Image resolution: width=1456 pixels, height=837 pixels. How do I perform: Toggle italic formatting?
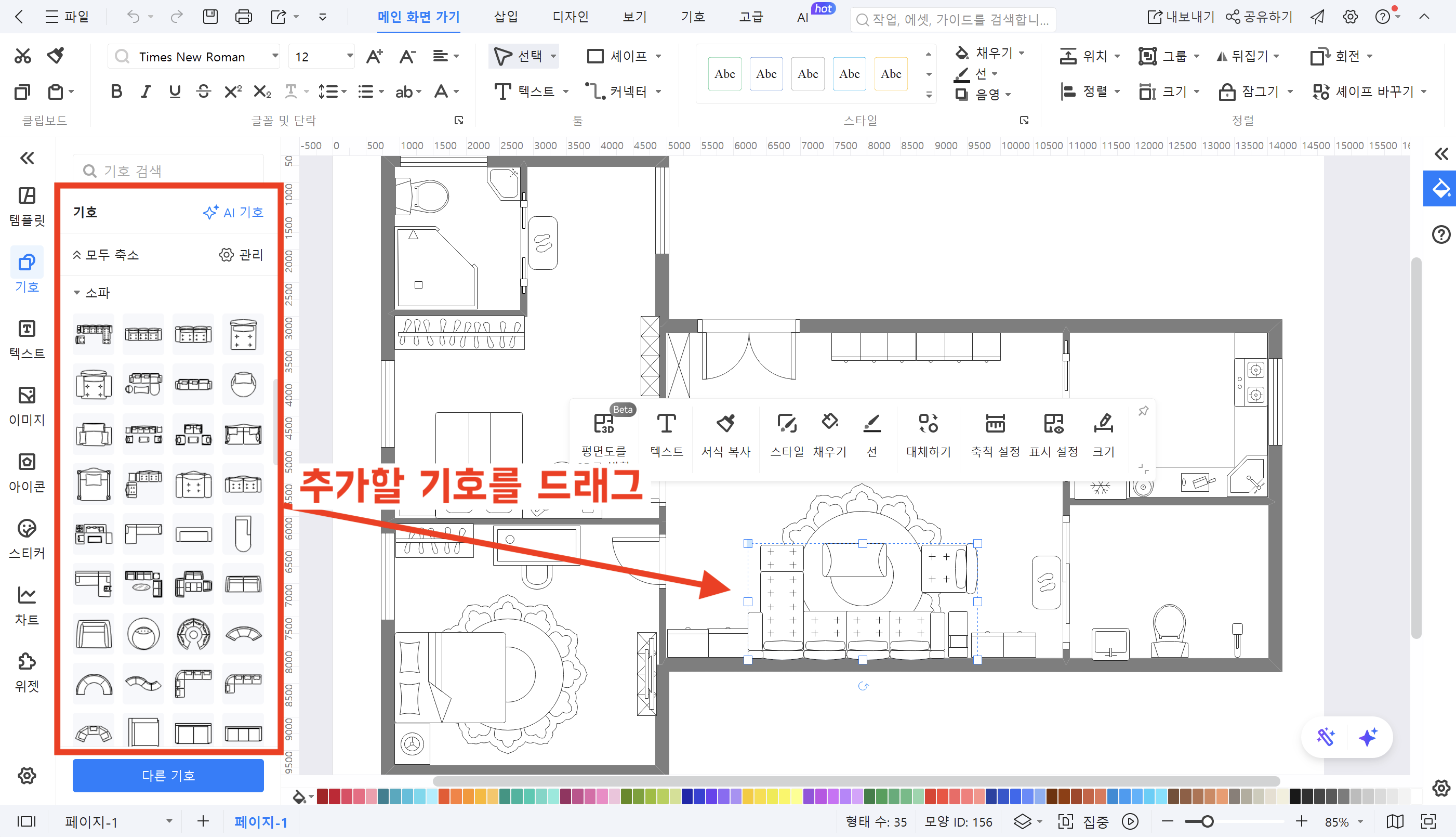[145, 91]
